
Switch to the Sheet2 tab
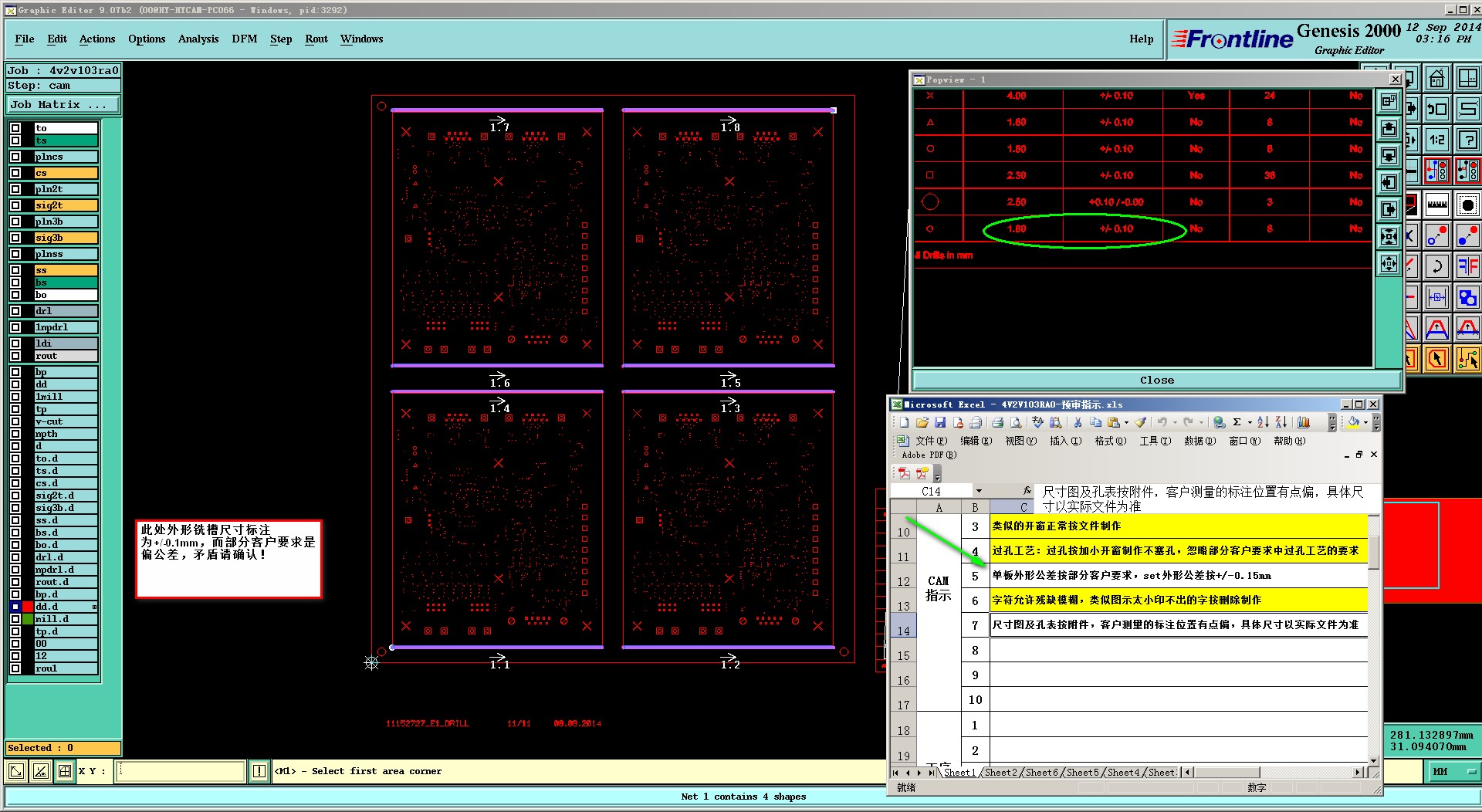click(x=1000, y=772)
